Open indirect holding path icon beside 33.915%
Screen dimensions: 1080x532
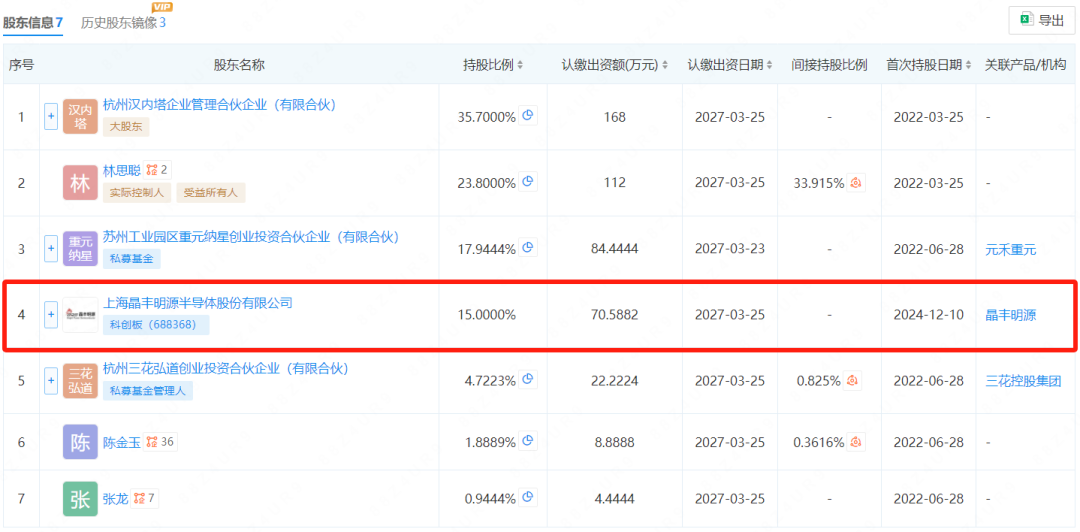click(x=857, y=183)
